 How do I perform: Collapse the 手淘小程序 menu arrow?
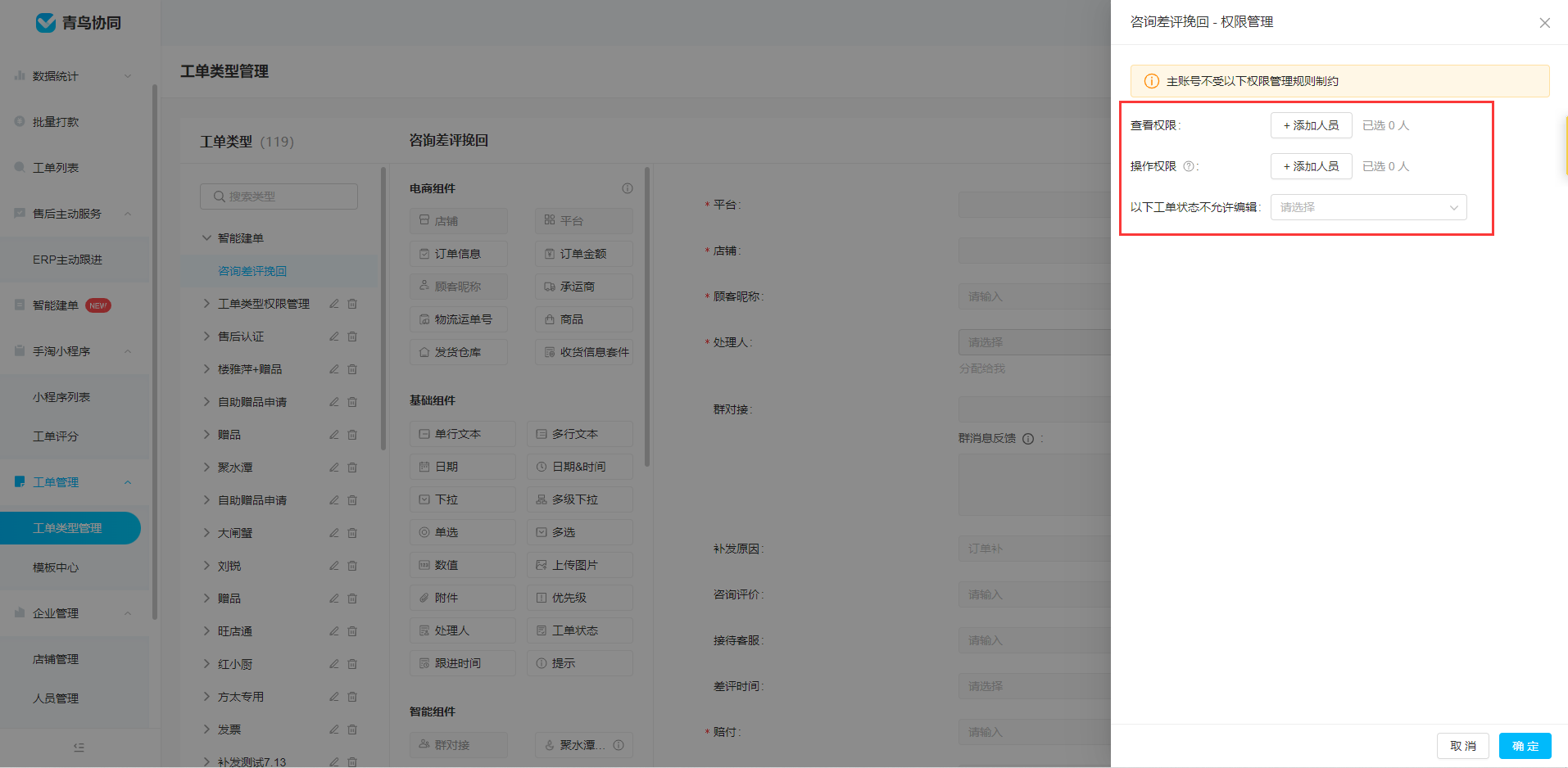click(128, 351)
